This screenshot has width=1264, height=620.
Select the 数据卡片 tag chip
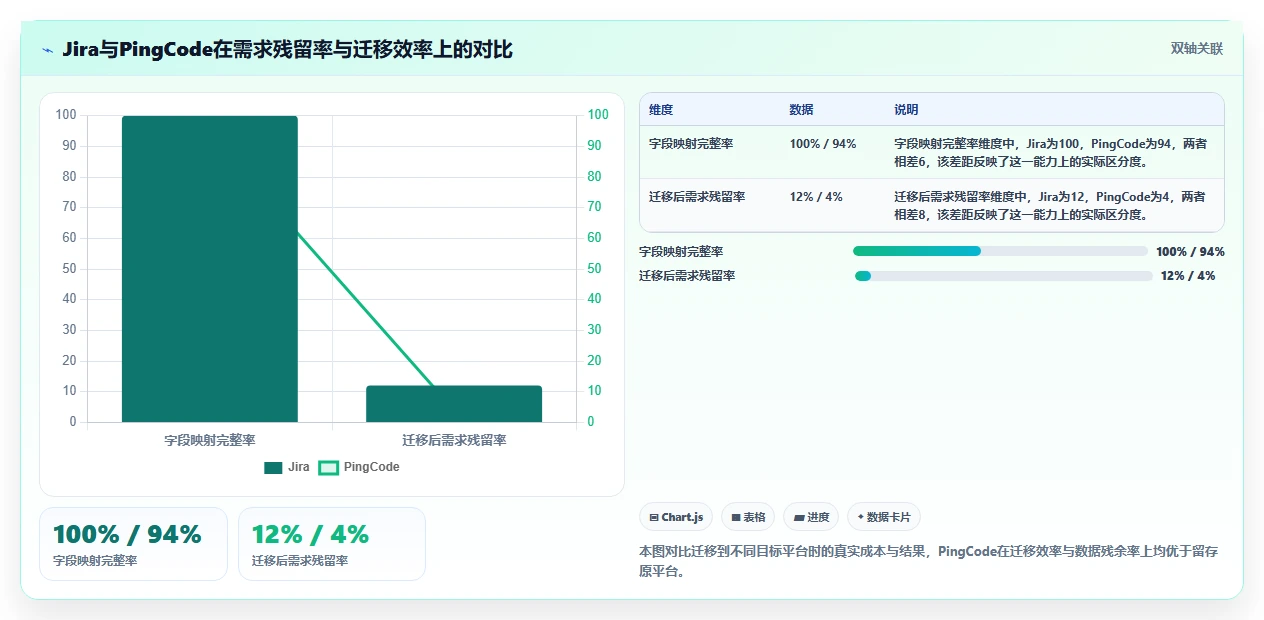[884, 517]
